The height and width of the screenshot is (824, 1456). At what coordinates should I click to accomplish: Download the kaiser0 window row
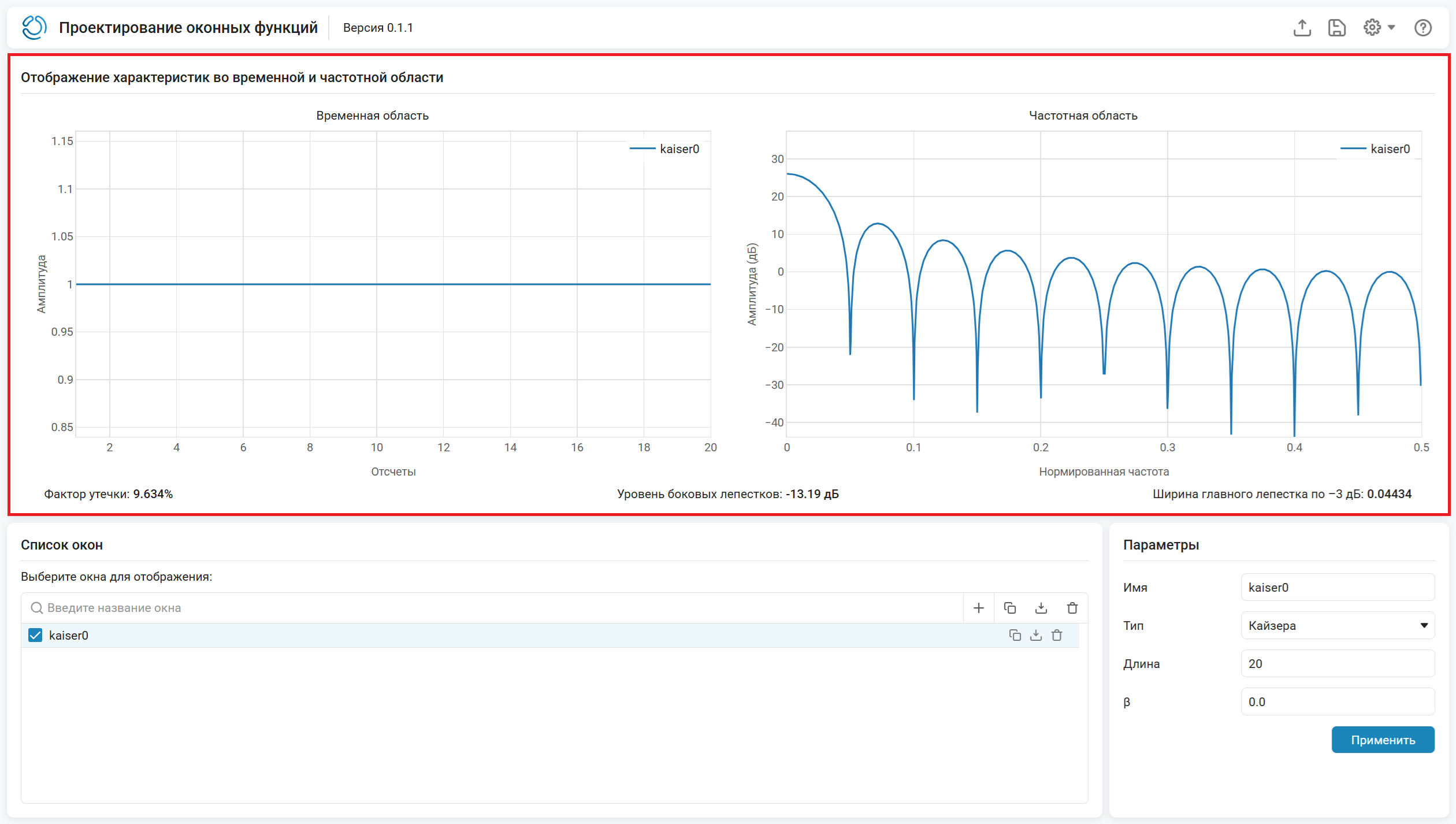tap(1036, 636)
